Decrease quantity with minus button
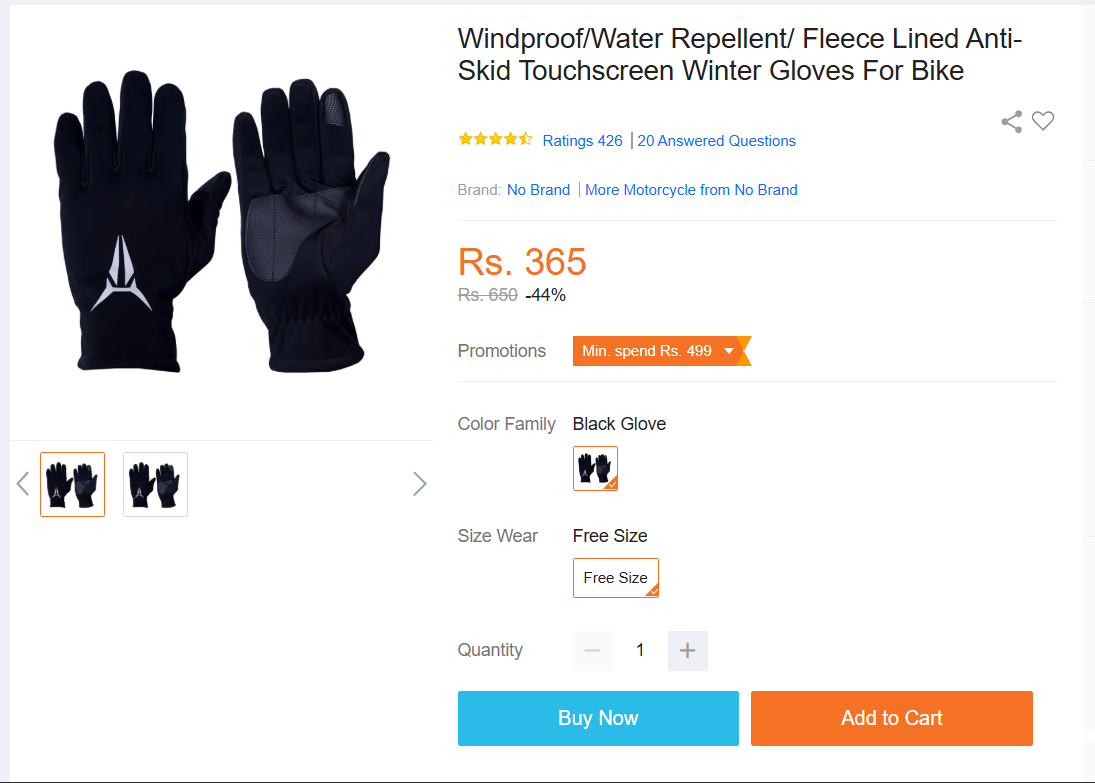Screen dimensions: 1095x783 point(593,651)
